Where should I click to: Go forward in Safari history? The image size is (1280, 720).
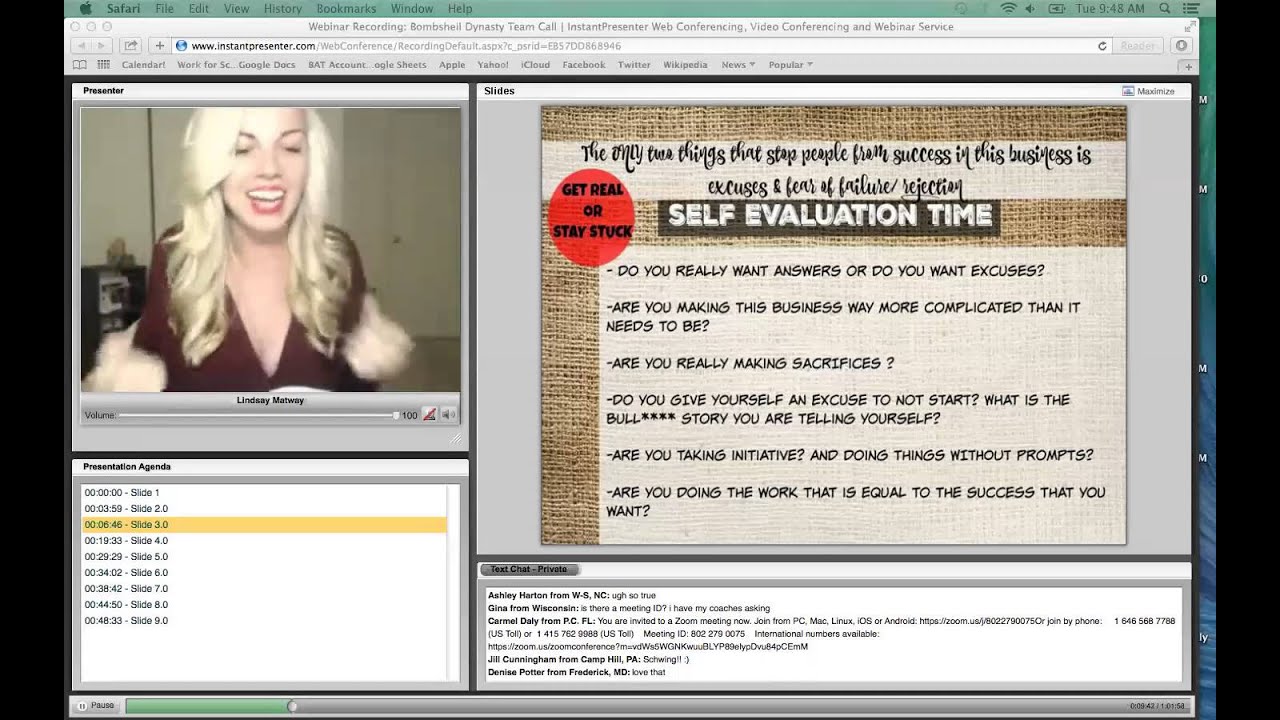(x=103, y=46)
